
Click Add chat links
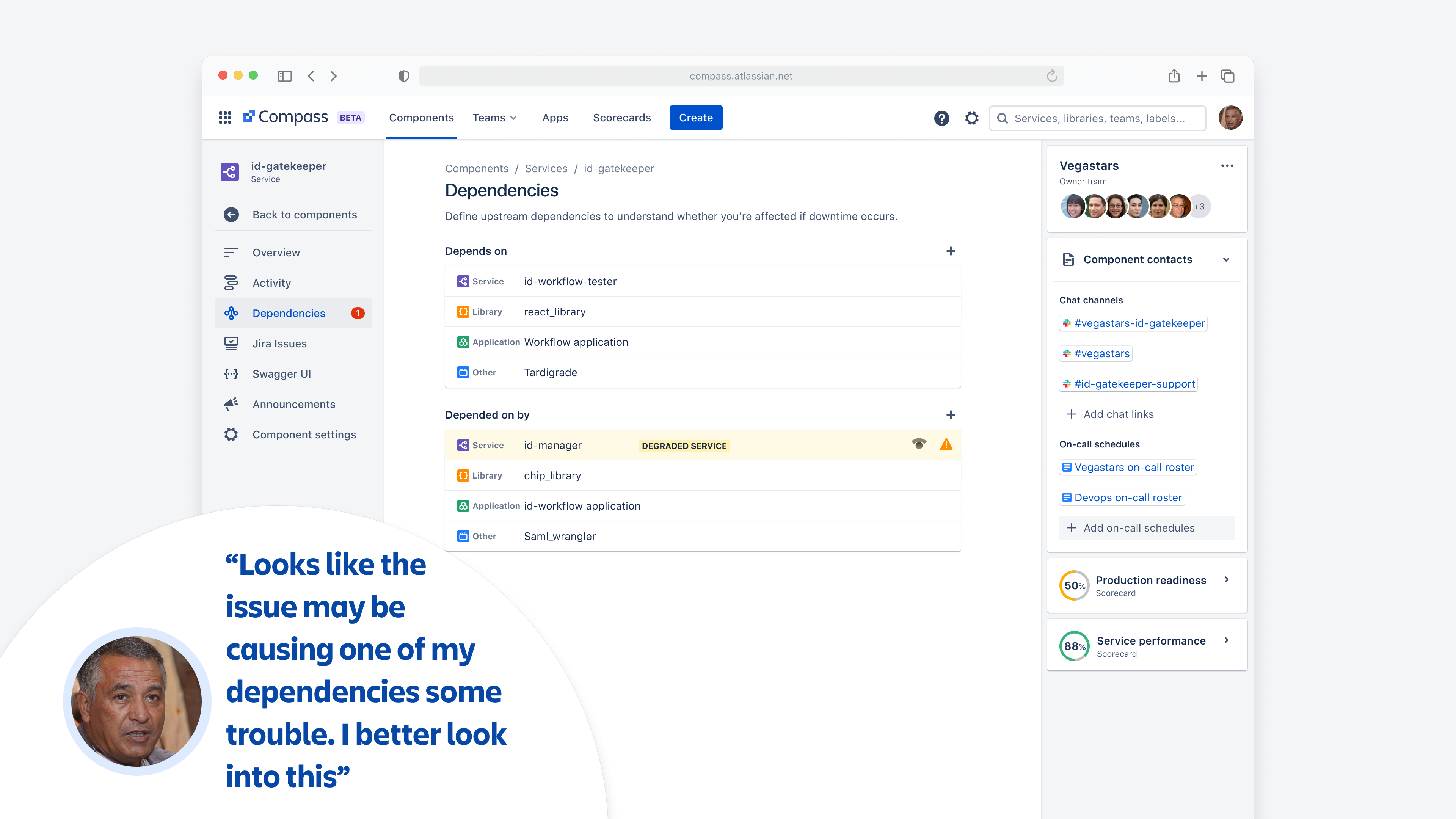click(1110, 414)
